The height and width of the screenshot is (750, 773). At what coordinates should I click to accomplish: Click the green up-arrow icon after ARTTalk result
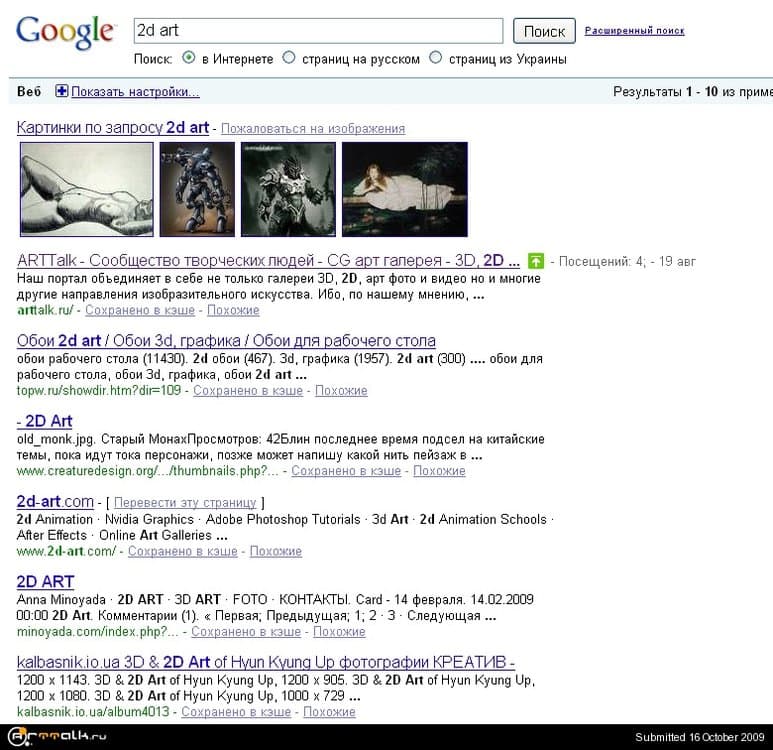coord(536,261)
